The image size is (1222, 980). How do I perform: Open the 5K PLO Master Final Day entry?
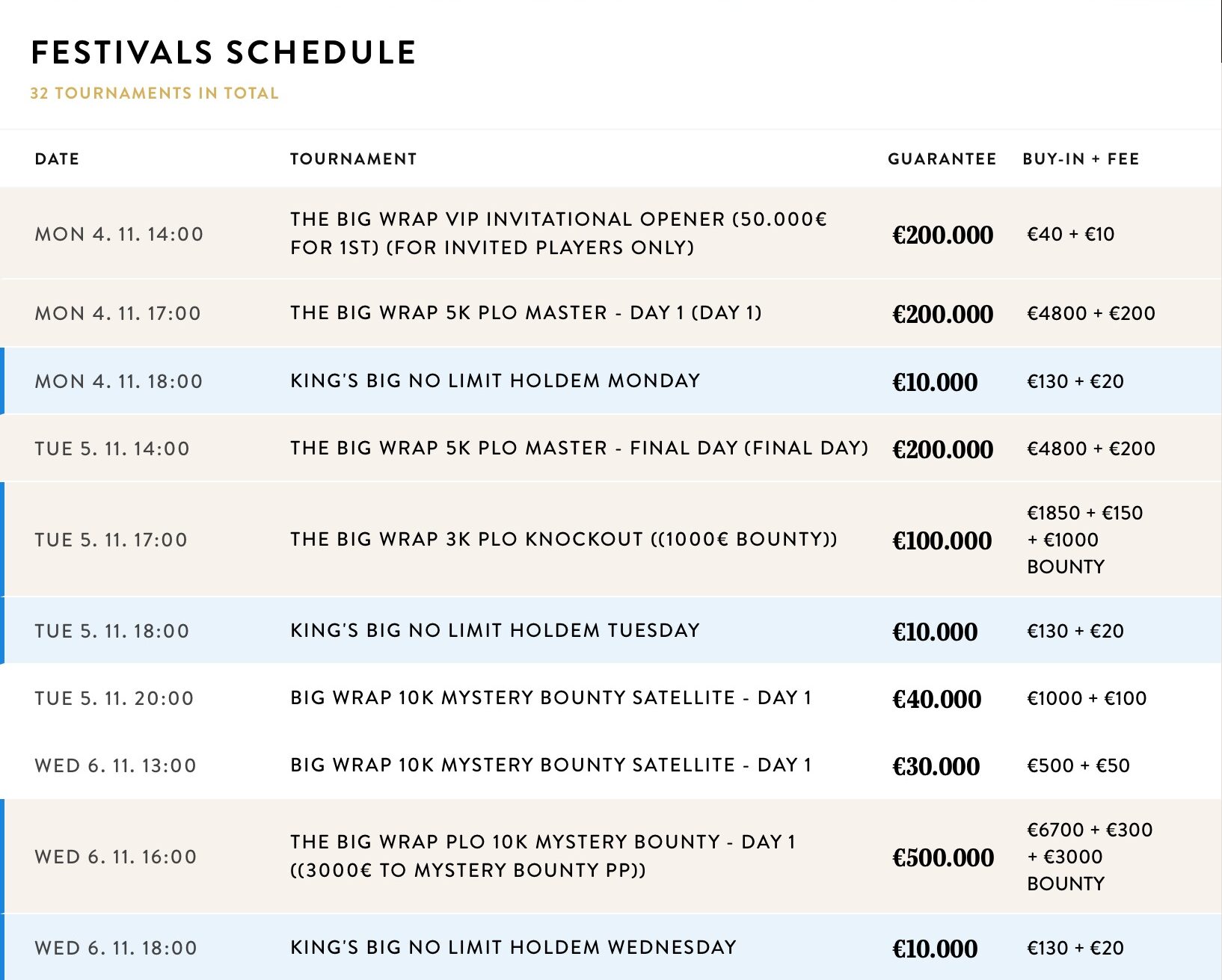point(579,448)
